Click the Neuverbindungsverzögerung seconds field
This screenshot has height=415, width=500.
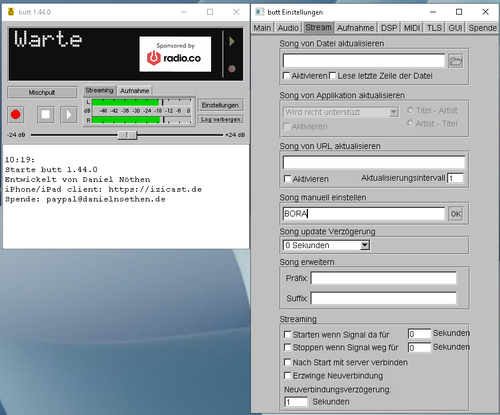point(296,402)
